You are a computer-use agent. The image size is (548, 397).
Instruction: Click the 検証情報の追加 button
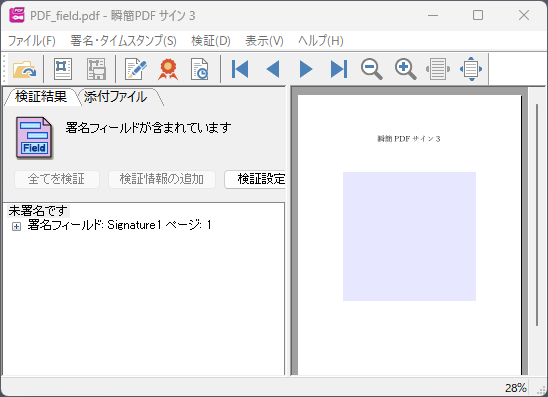tap(162, 179)
